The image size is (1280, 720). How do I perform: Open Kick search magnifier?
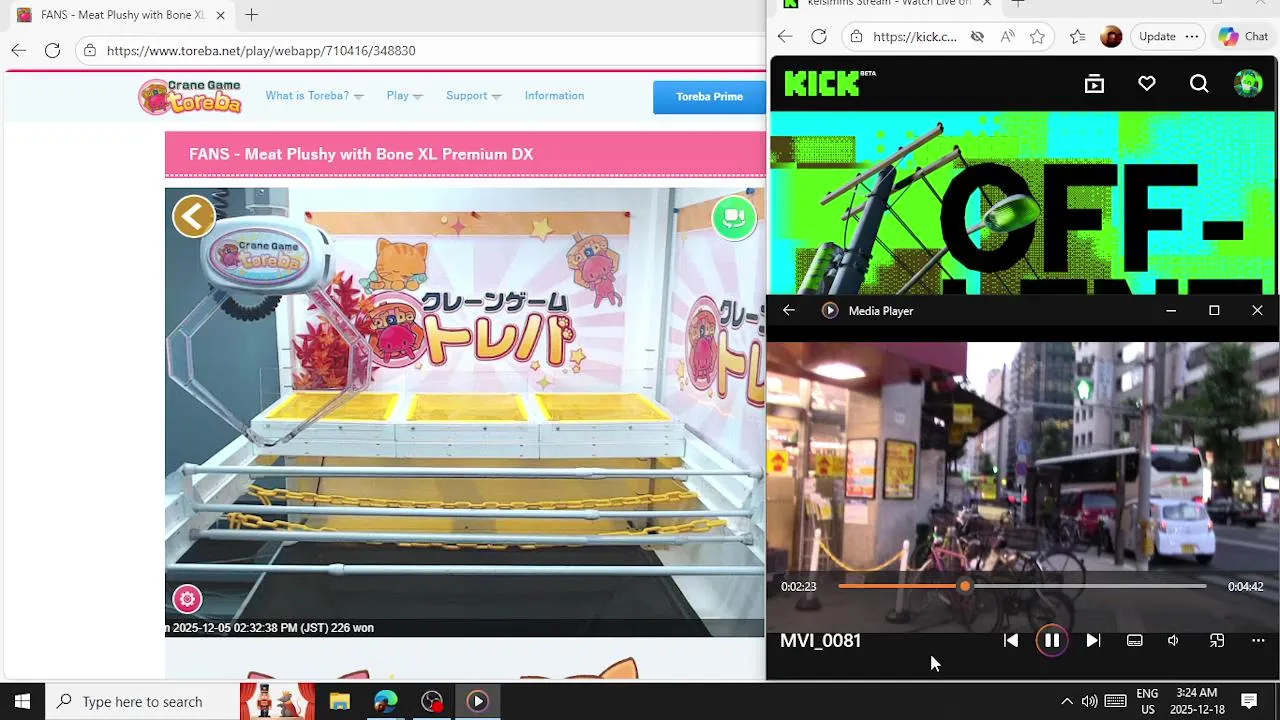pyautogui.click(x=1199, y=84)
